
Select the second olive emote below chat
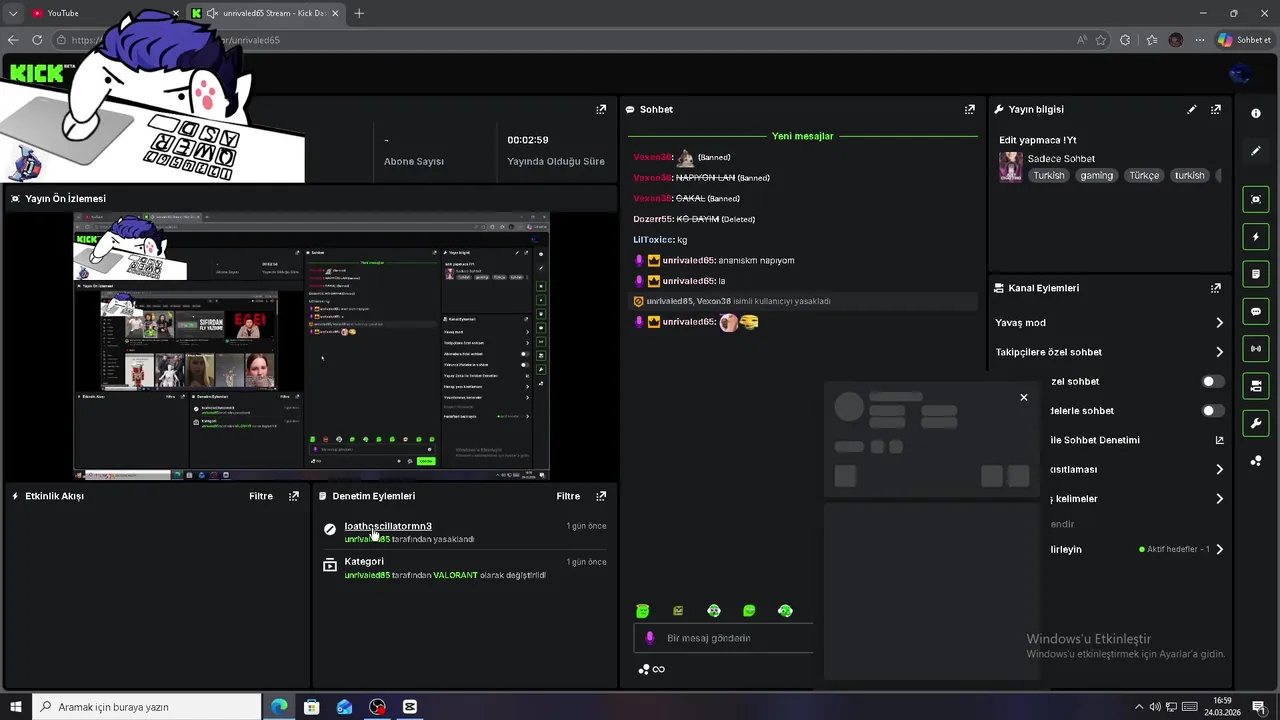[678, 611]
